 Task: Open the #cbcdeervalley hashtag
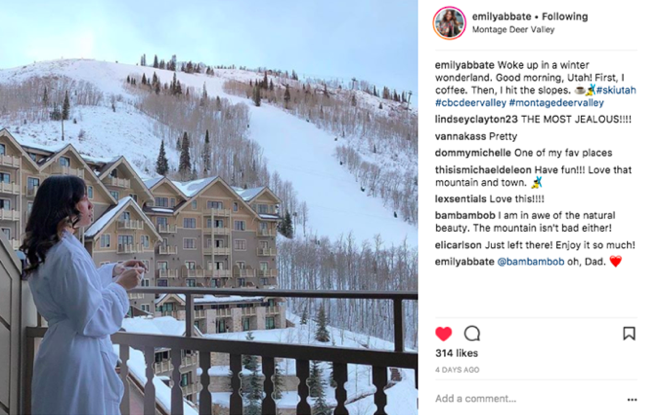click(470, 103)
